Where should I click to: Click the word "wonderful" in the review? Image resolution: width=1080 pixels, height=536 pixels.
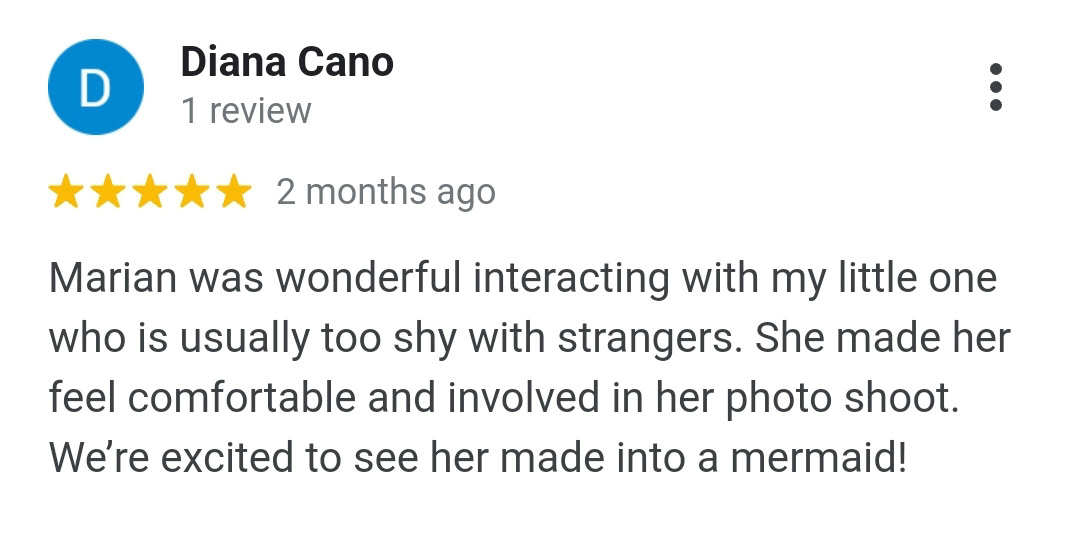point(368,278)
